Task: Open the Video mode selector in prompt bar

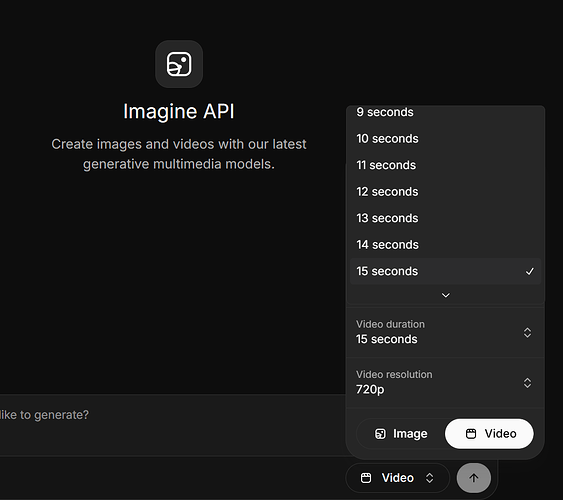Action: point(397,478)
